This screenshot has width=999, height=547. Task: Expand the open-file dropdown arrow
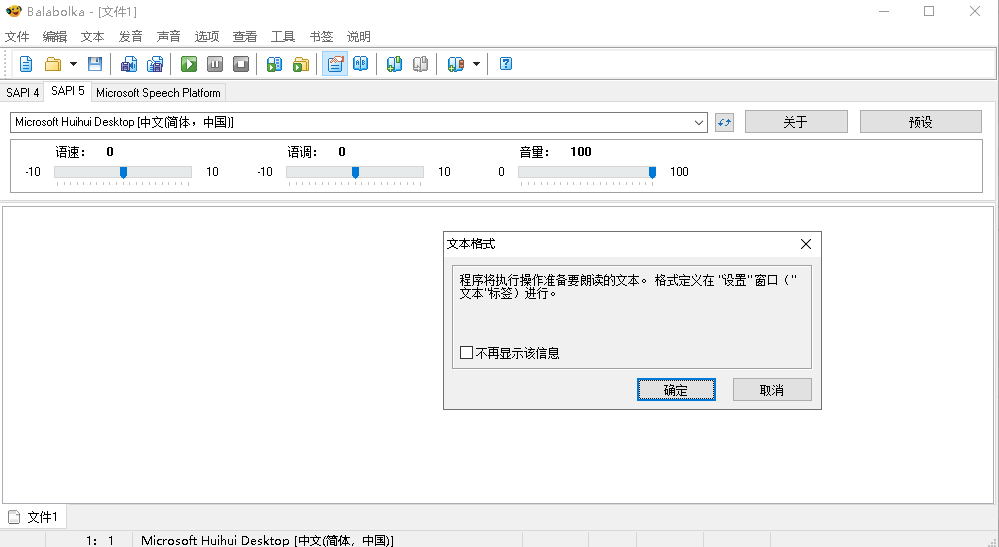[73, 64]
